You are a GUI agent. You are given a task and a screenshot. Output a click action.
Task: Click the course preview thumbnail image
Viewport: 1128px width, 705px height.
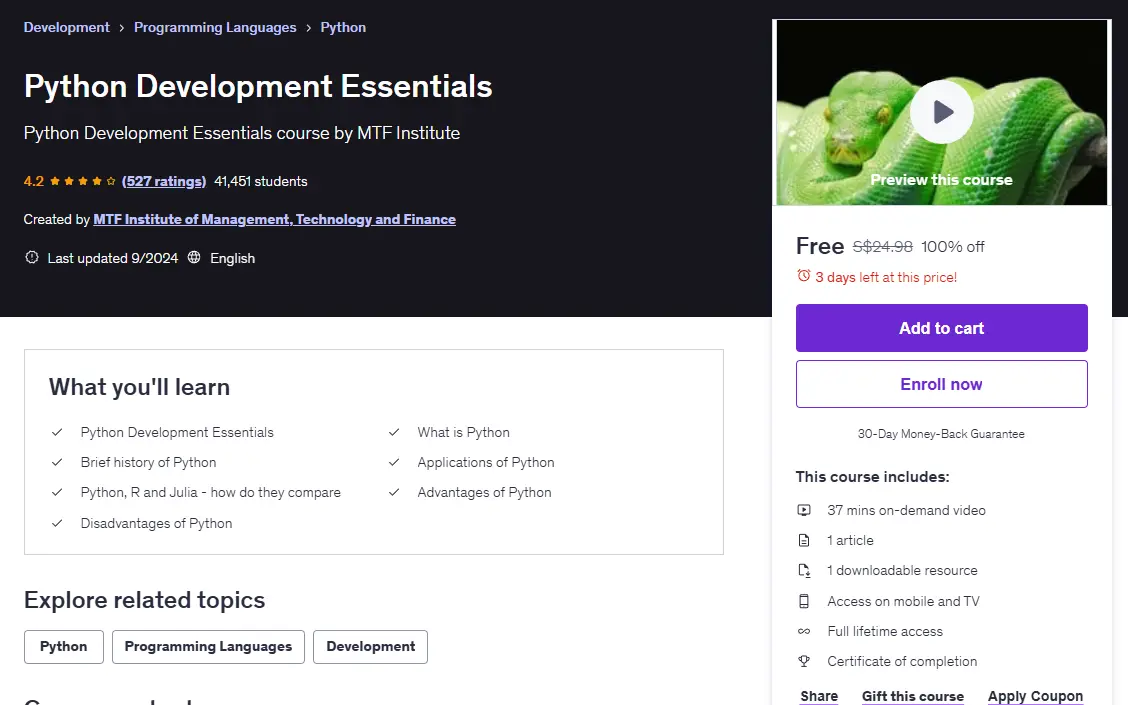coord(941,112)
